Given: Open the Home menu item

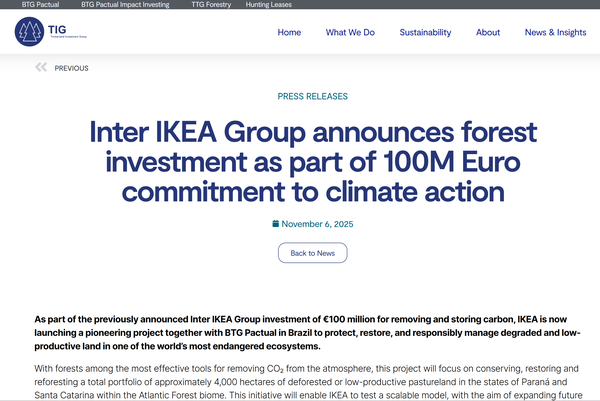Looking at the screenshot, I should coord(289,33).
